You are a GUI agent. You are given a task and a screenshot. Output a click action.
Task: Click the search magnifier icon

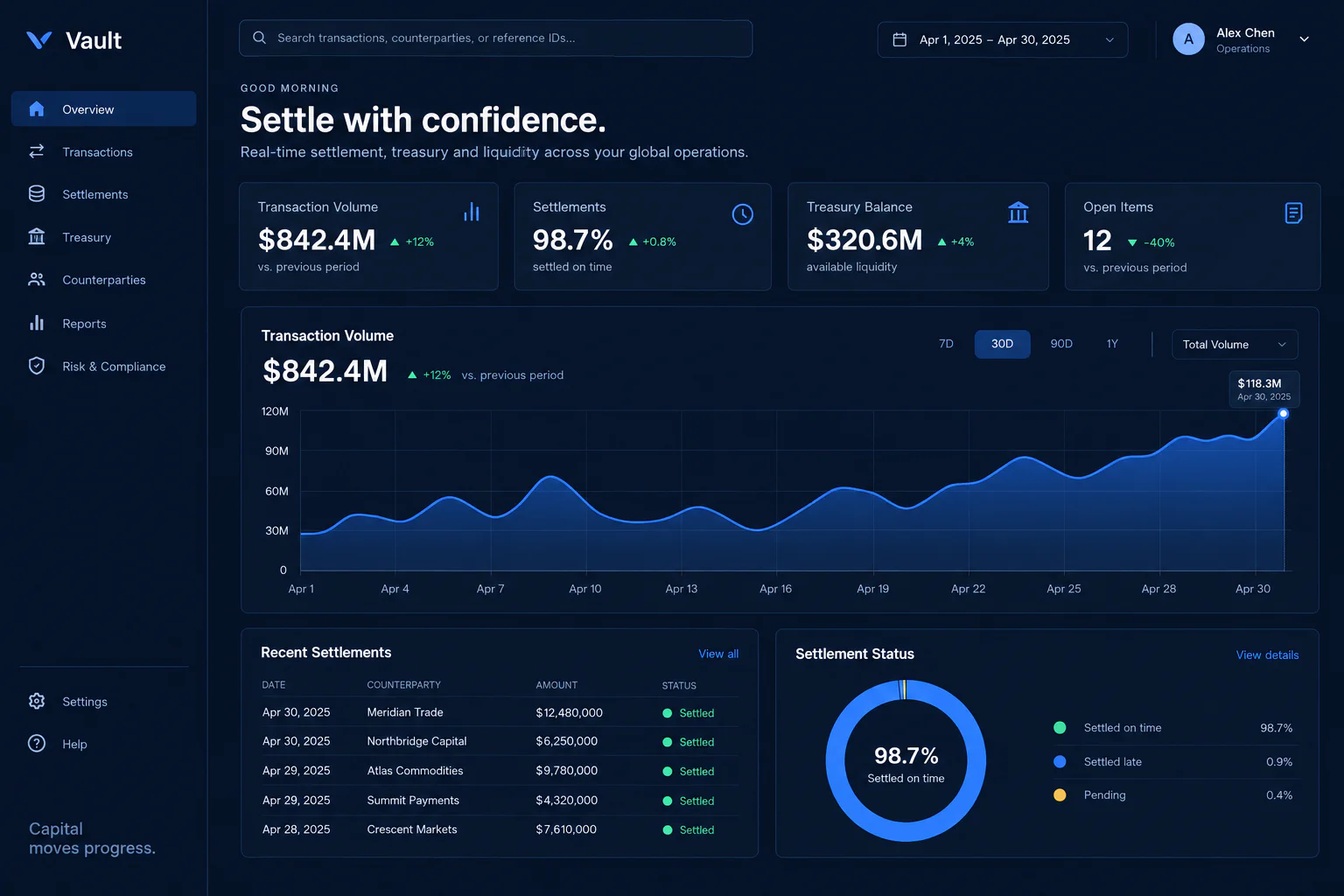point(259,38)
